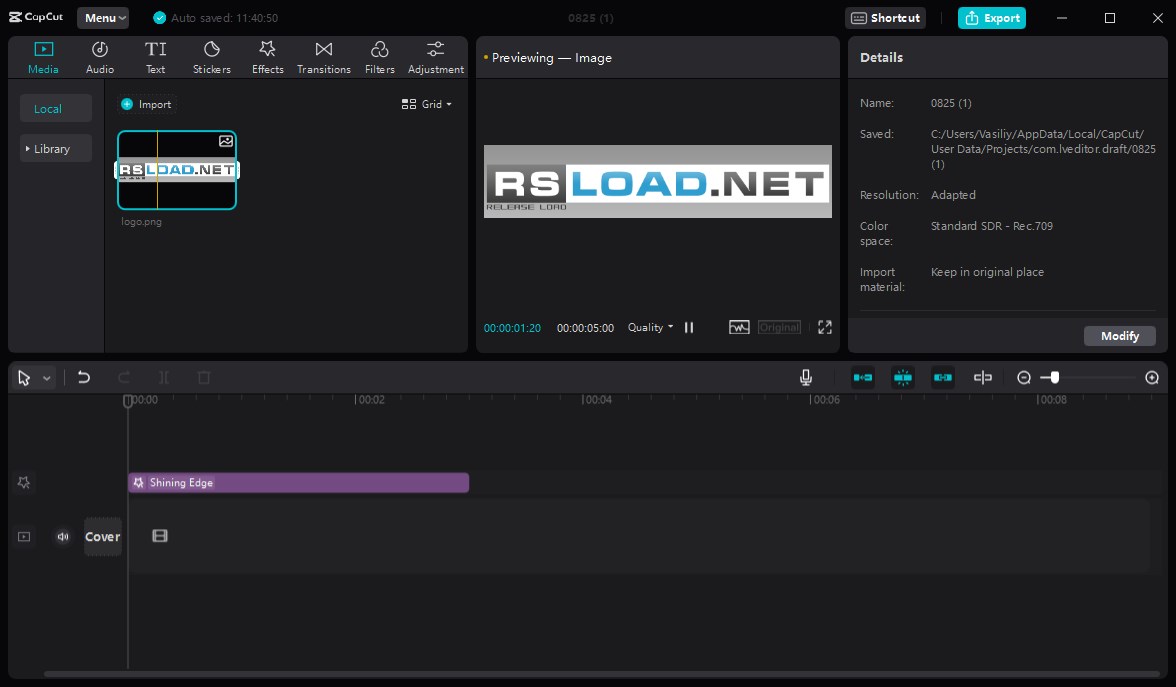
Task: Click the zoom in timeline plus icon
Action: coord(1152,377)
